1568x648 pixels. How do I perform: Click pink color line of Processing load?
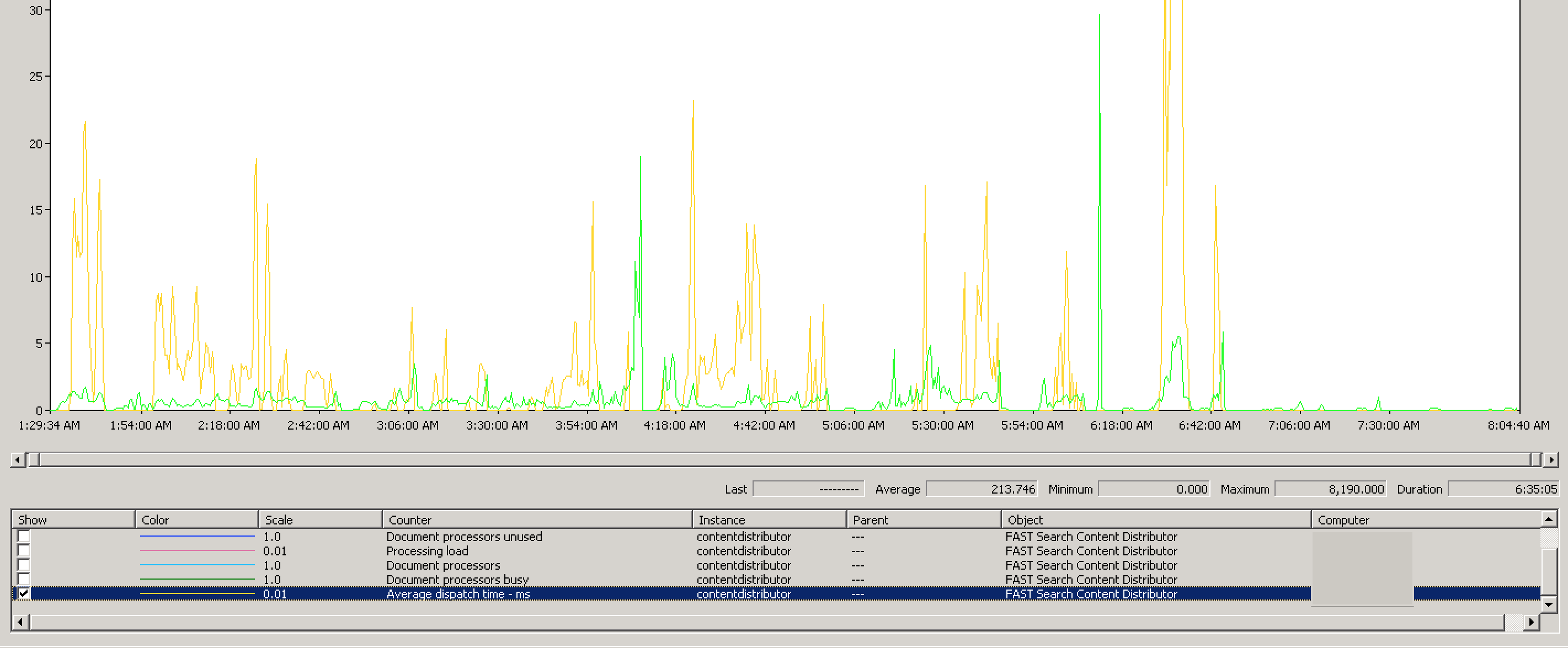(x=197, y=550)
